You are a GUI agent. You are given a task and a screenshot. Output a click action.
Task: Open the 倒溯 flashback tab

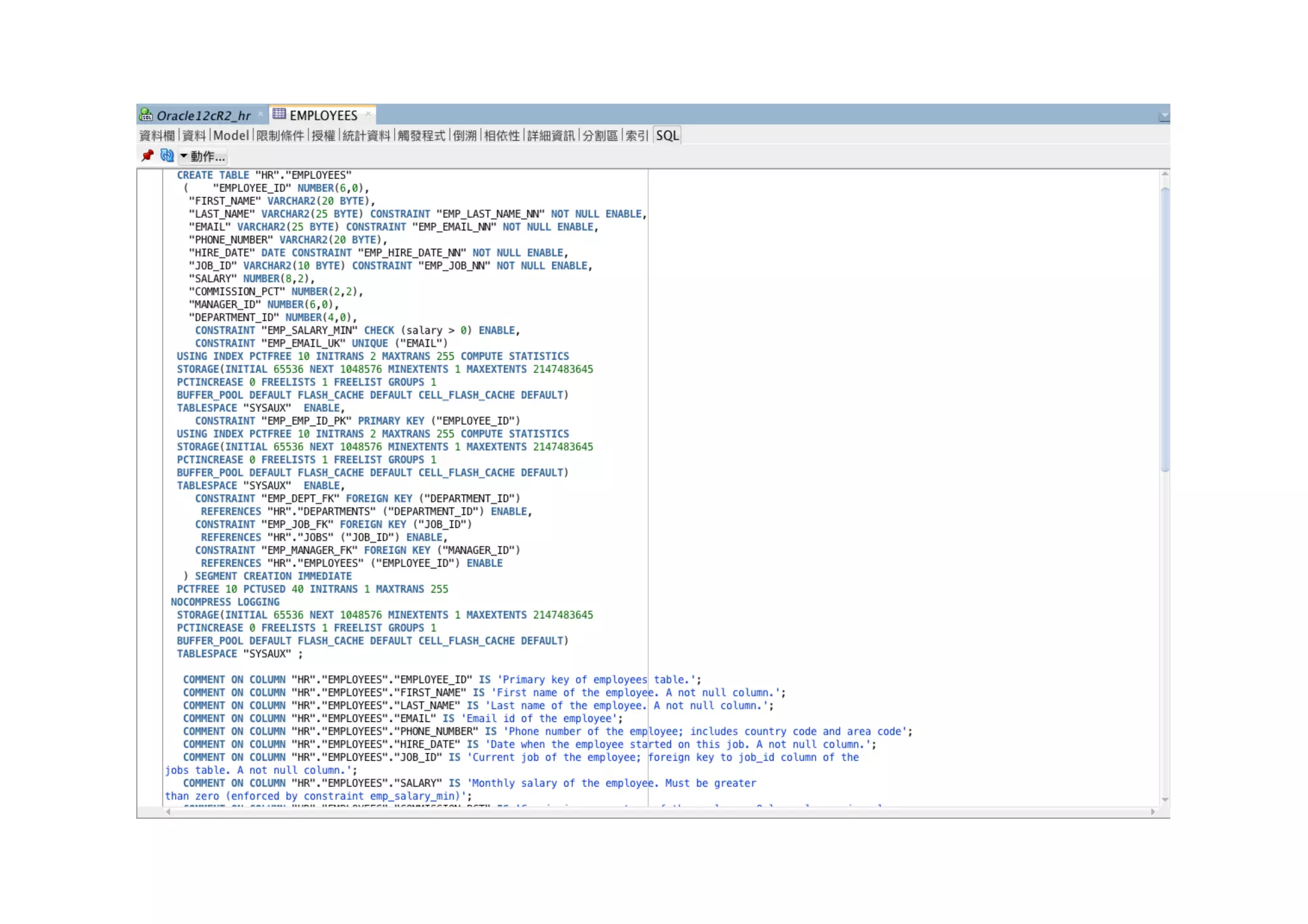(x=465, y=135)
